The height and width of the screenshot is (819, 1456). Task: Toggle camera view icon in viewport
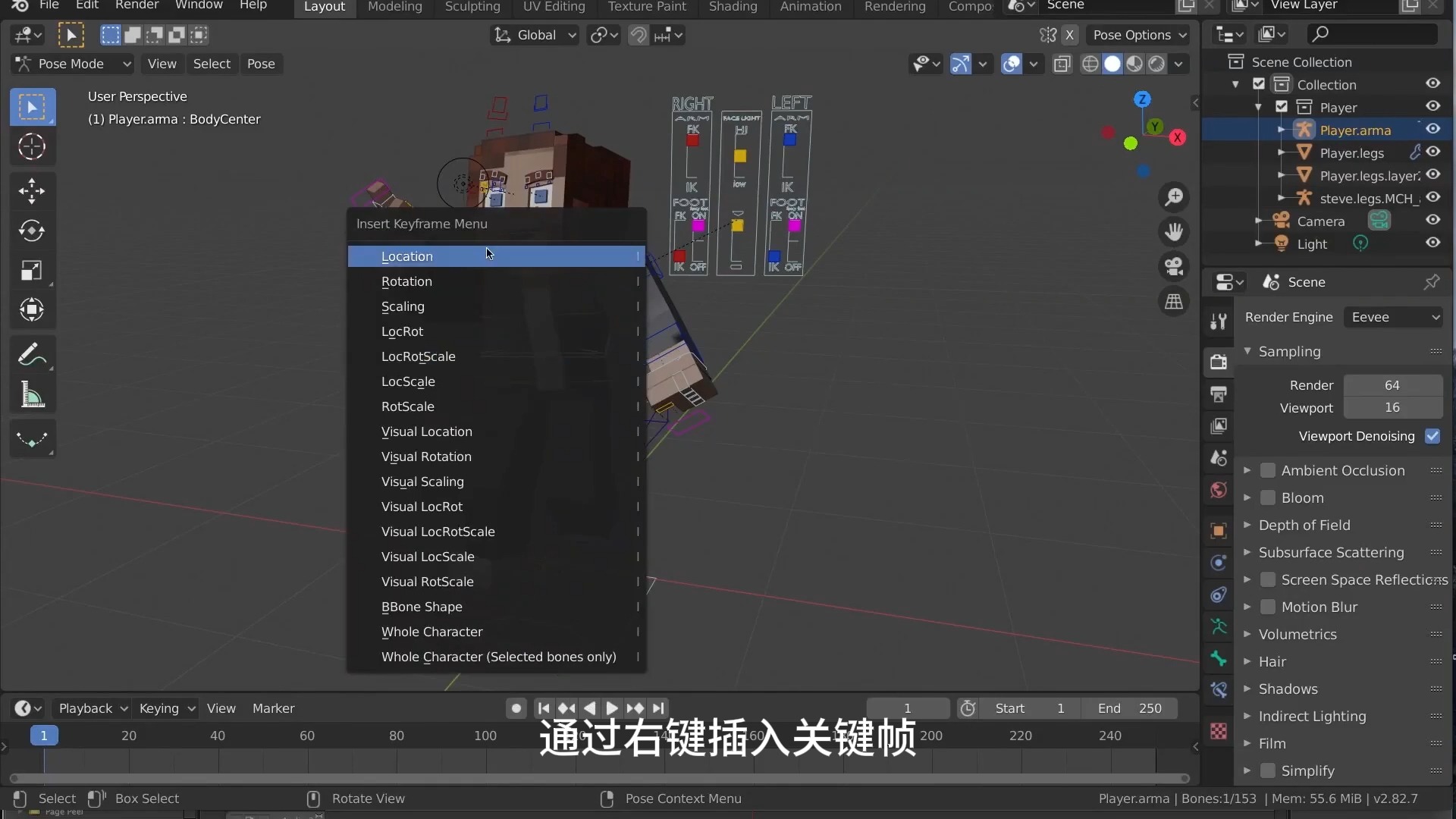click(1174, 267)
